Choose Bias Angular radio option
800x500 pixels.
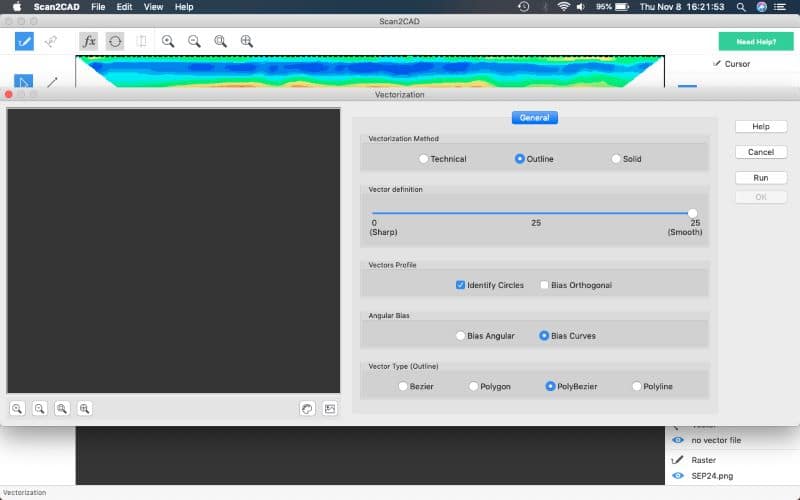point(460,336)
